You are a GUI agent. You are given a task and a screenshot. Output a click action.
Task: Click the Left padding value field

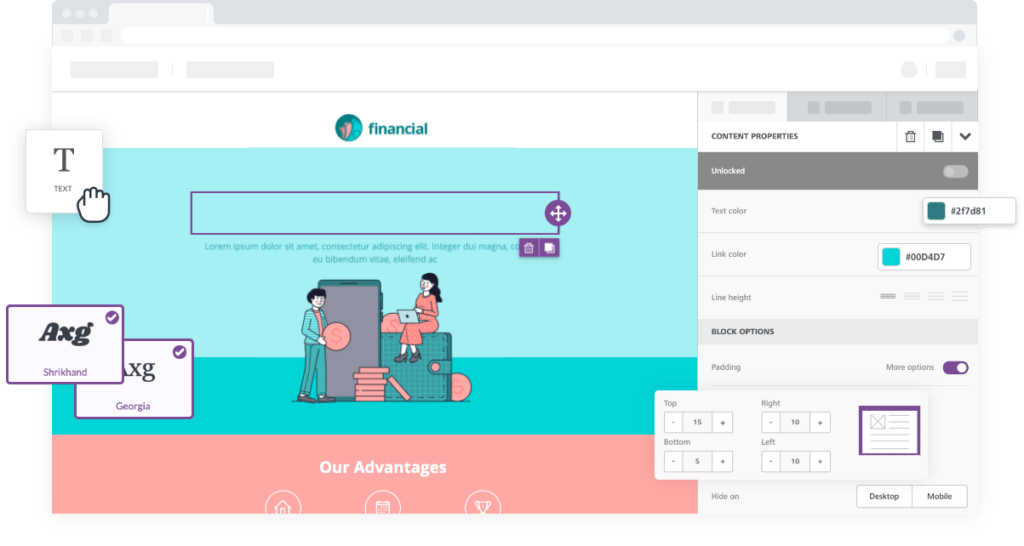(x=795, y=461)
